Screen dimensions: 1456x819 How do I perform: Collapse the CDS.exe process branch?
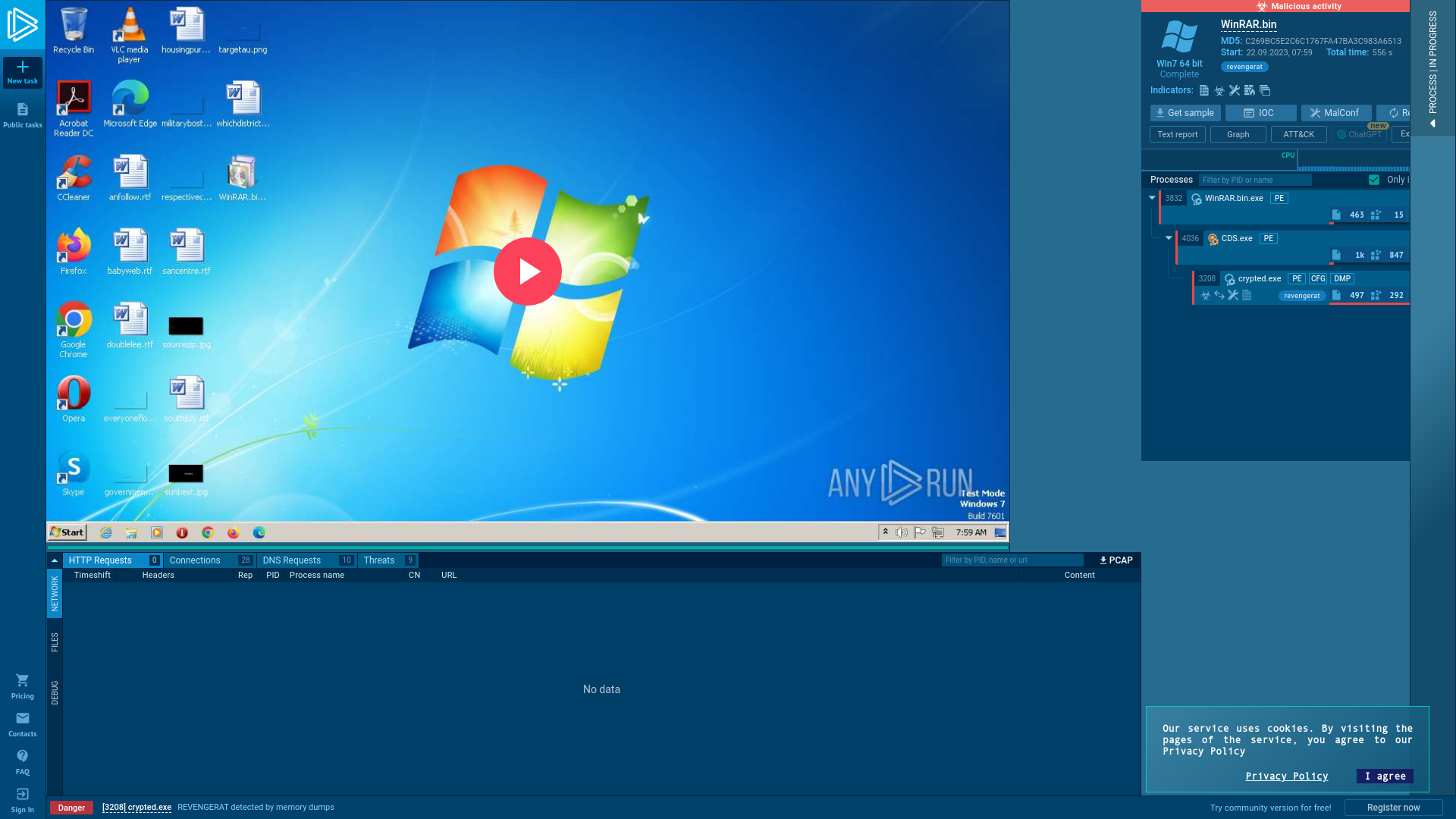point(1169,238)
